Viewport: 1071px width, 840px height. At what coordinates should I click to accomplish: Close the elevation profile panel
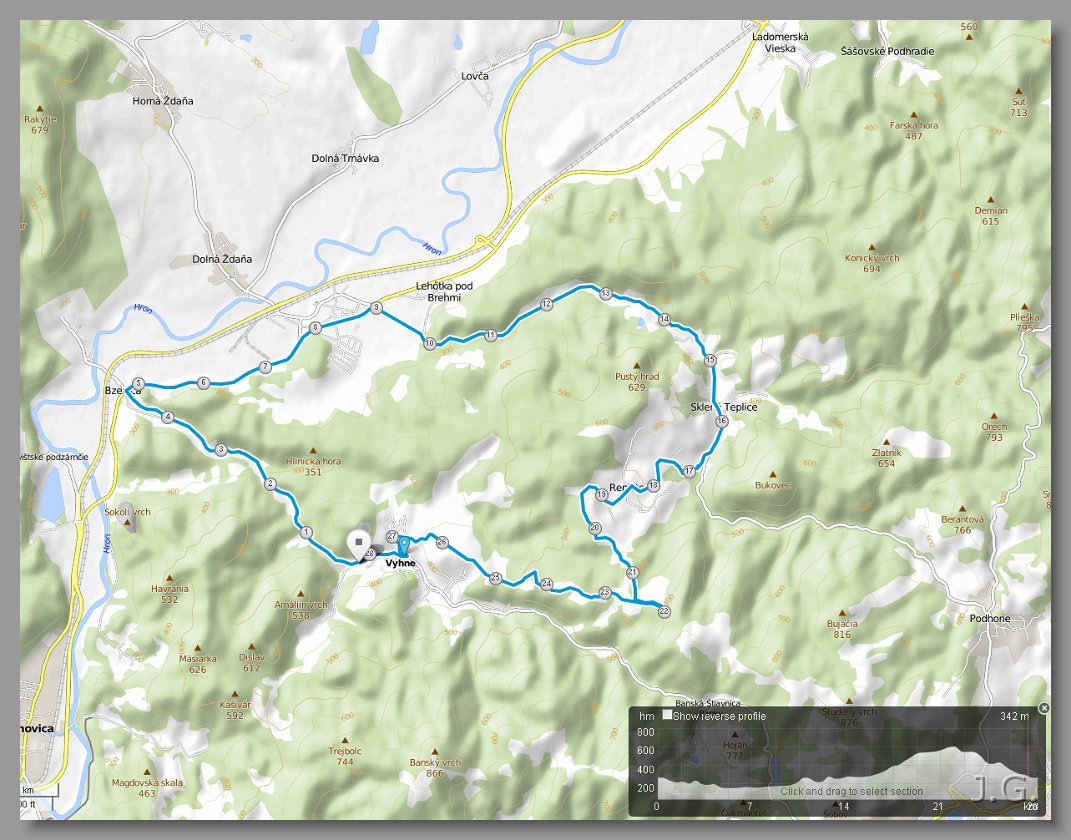point(1044,708)
